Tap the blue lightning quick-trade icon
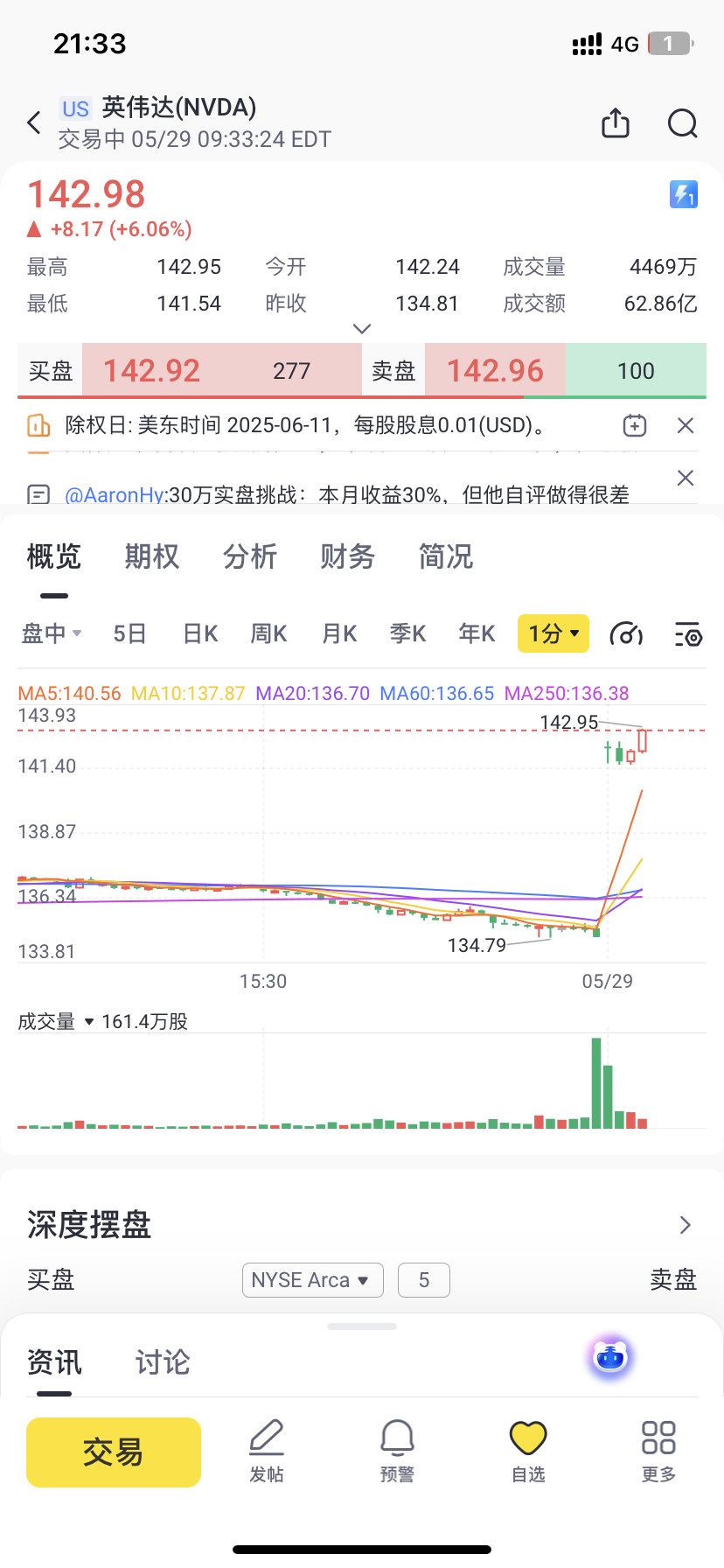Screen dimensions: 724x1568 [683, 194]
